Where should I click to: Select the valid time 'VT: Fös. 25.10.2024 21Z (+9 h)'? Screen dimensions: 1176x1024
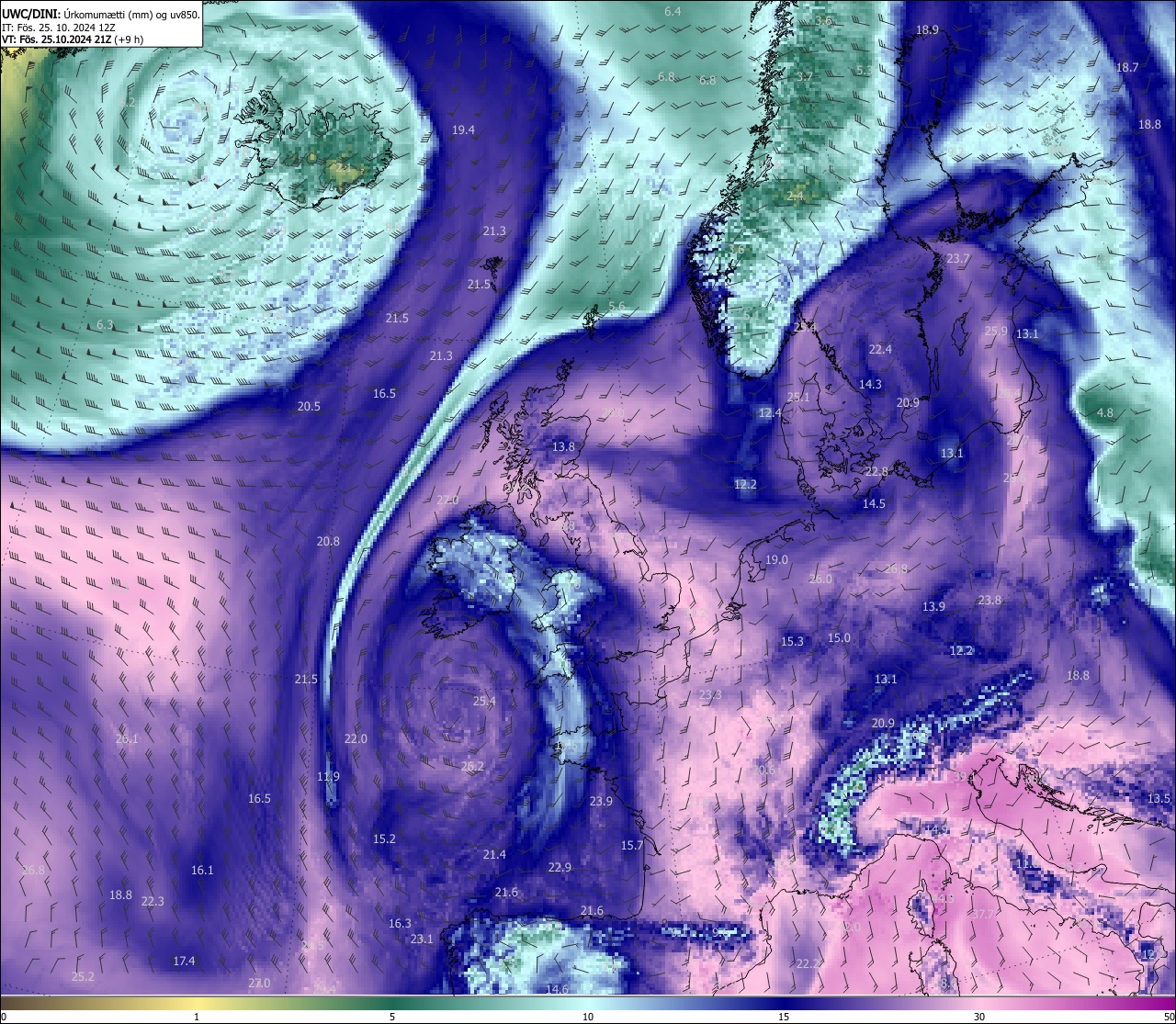pyautogui.click(x=73, y=39)
